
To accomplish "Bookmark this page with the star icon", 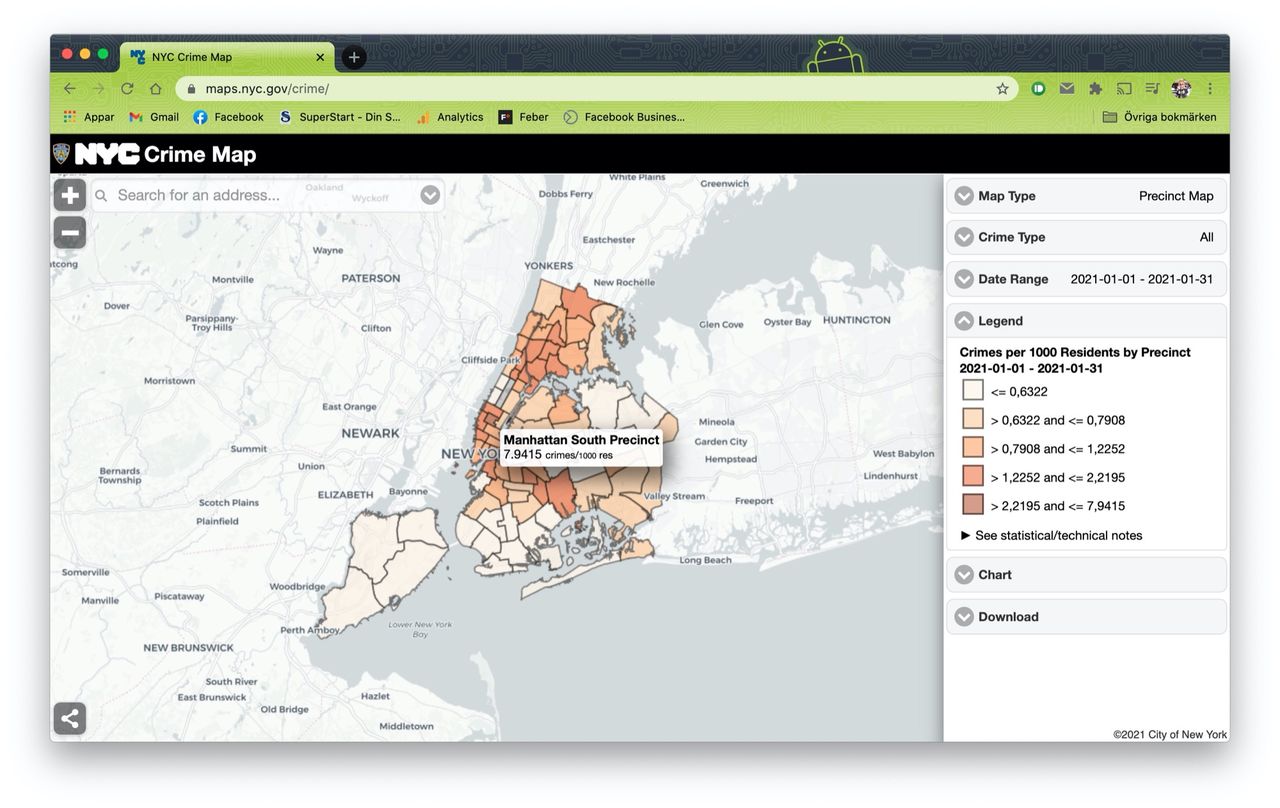I will point(1002,88).
